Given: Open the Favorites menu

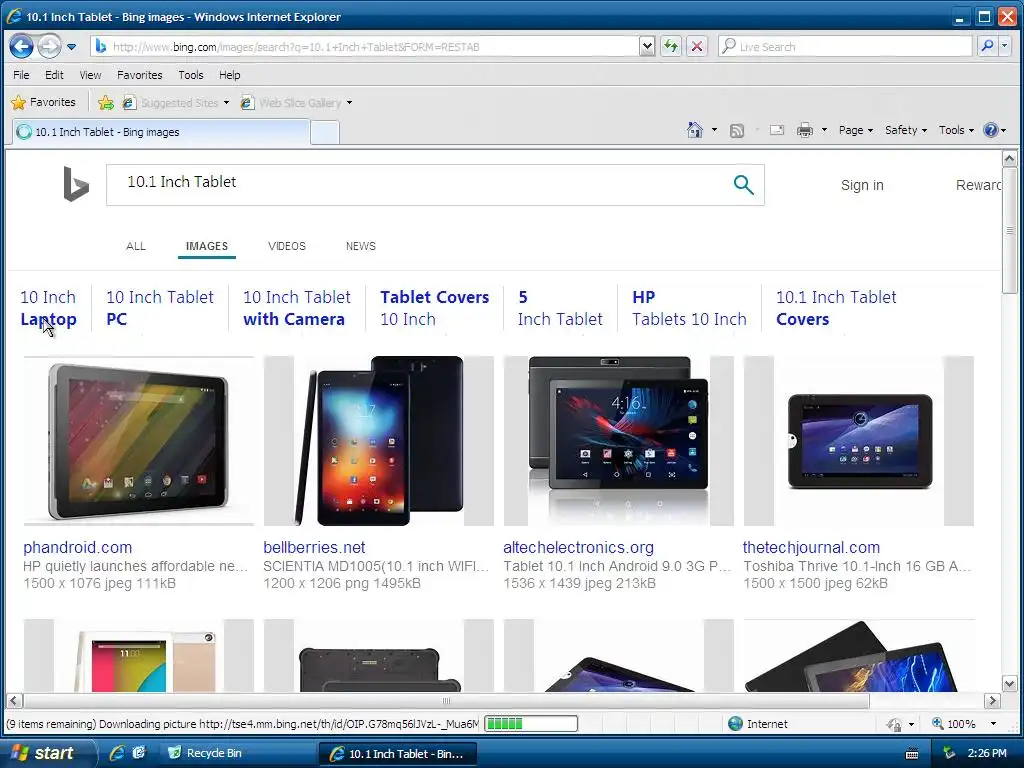Looking at the screenshot, I should tap(140, 75).
